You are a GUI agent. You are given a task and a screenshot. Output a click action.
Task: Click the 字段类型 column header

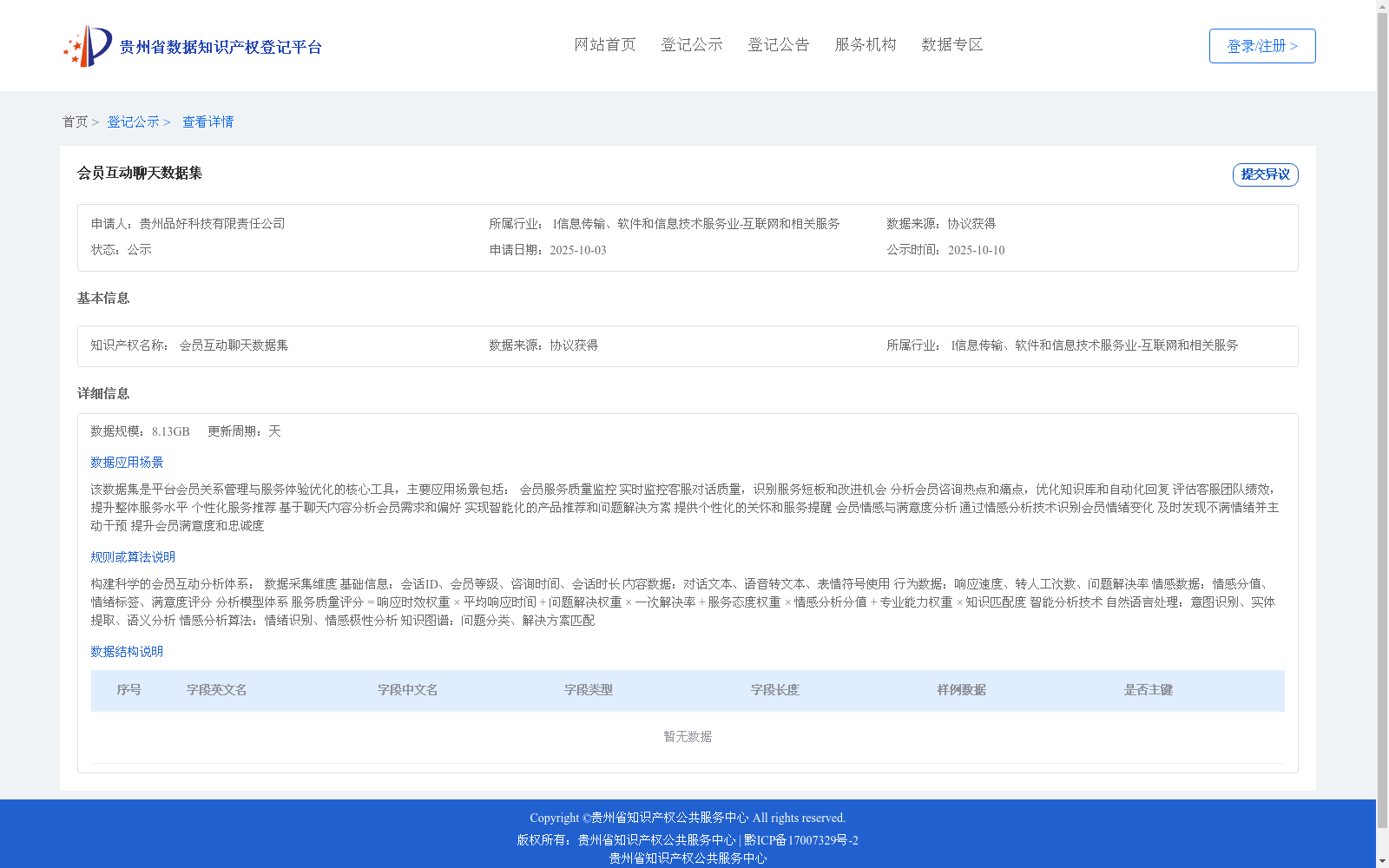(x=589, y=690)
